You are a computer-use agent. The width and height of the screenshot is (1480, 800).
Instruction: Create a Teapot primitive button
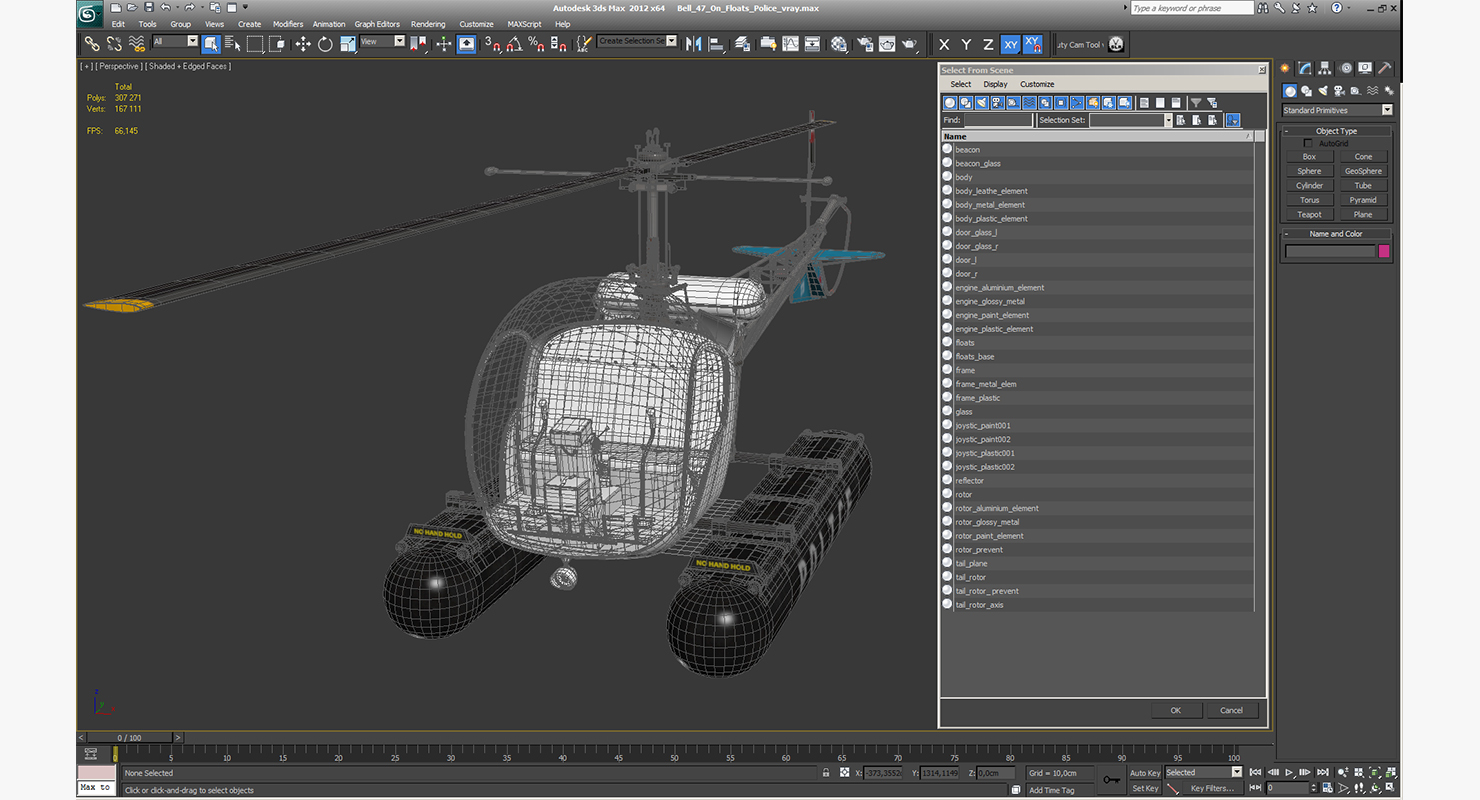[1309, 214]
